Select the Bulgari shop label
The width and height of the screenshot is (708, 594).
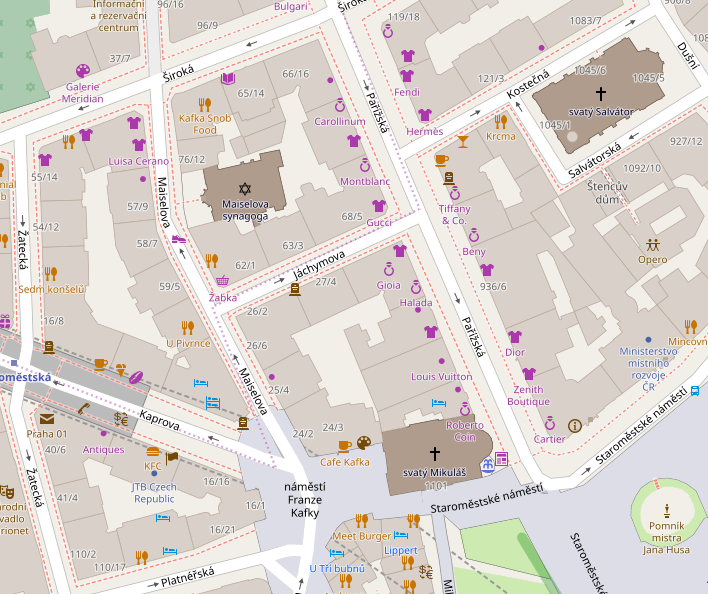(x=291, y=7)
